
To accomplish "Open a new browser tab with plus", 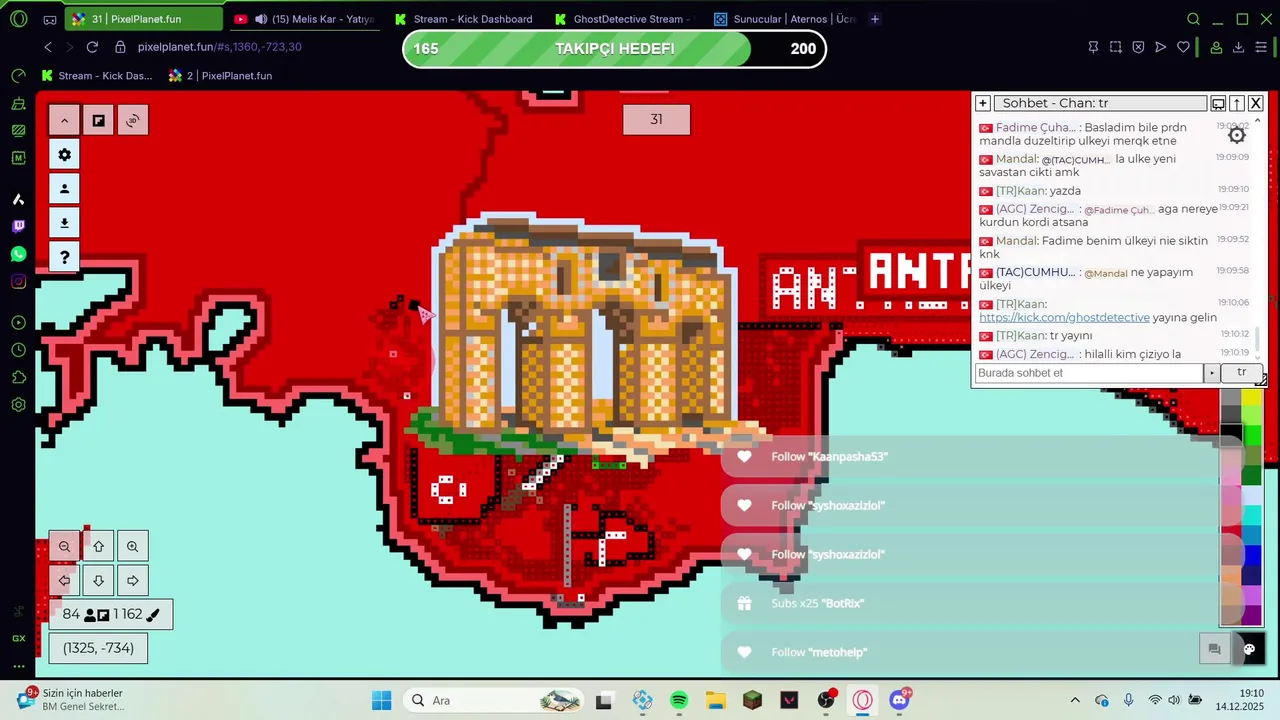I will (875, 19).
